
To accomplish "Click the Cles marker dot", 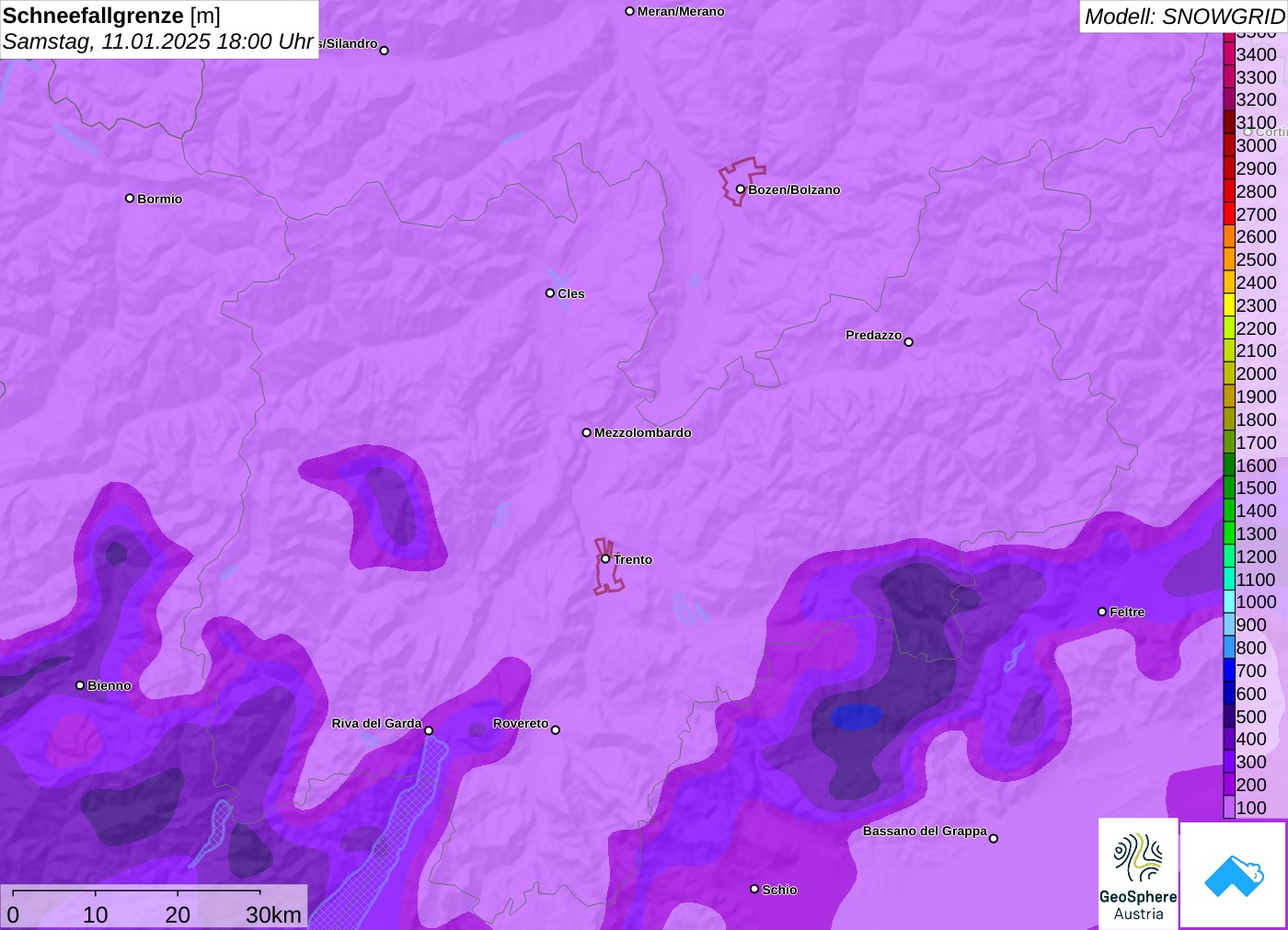I will [550, 293].
